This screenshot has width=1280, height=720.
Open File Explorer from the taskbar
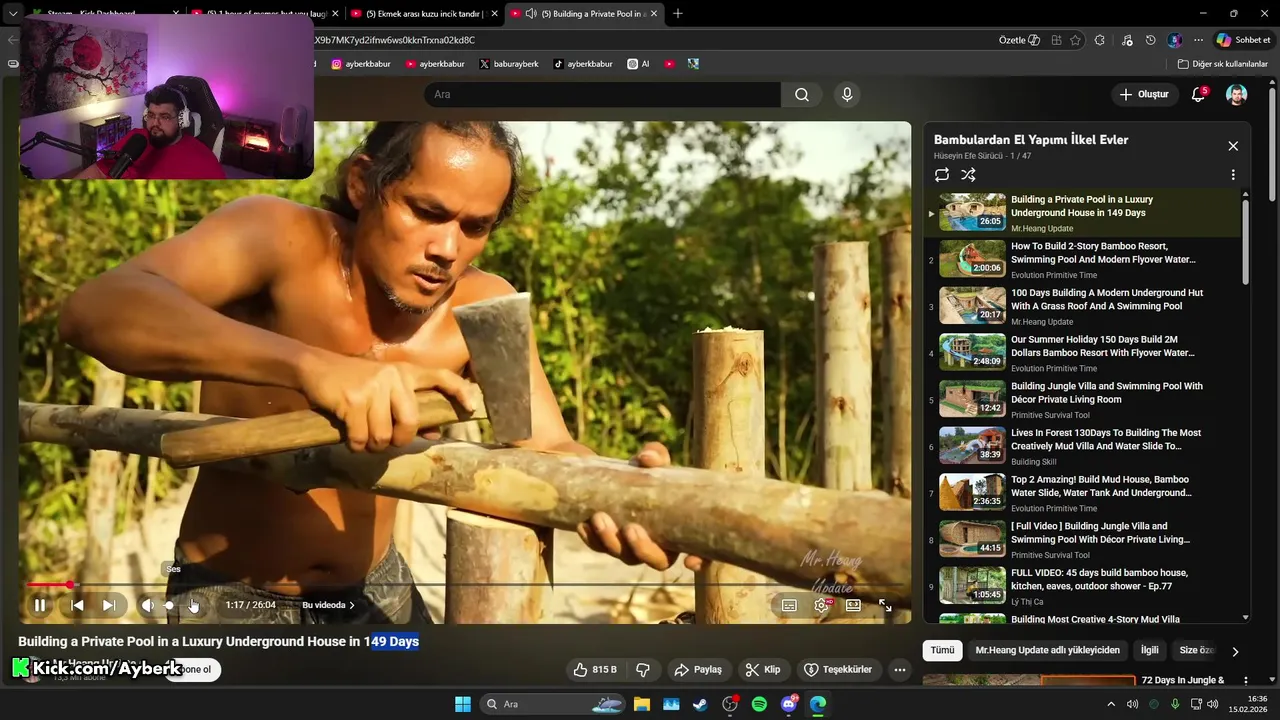click(x=641, y=704)
